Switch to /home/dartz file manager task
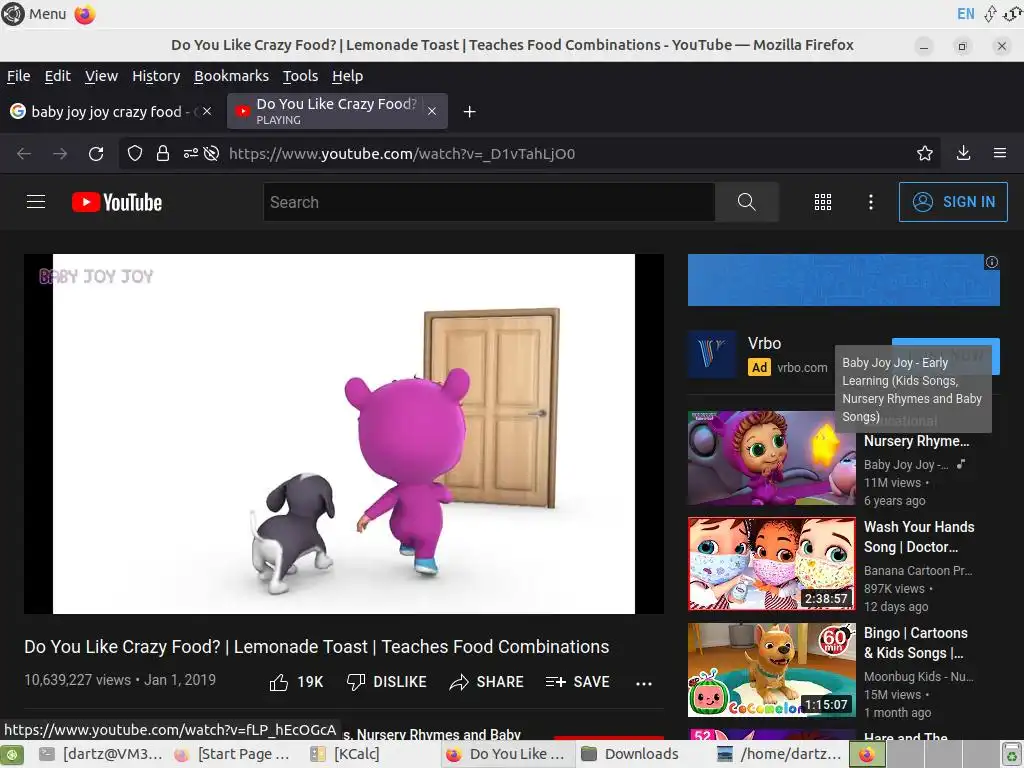The width and height of the screenshot is (1024, 768). 779,754
